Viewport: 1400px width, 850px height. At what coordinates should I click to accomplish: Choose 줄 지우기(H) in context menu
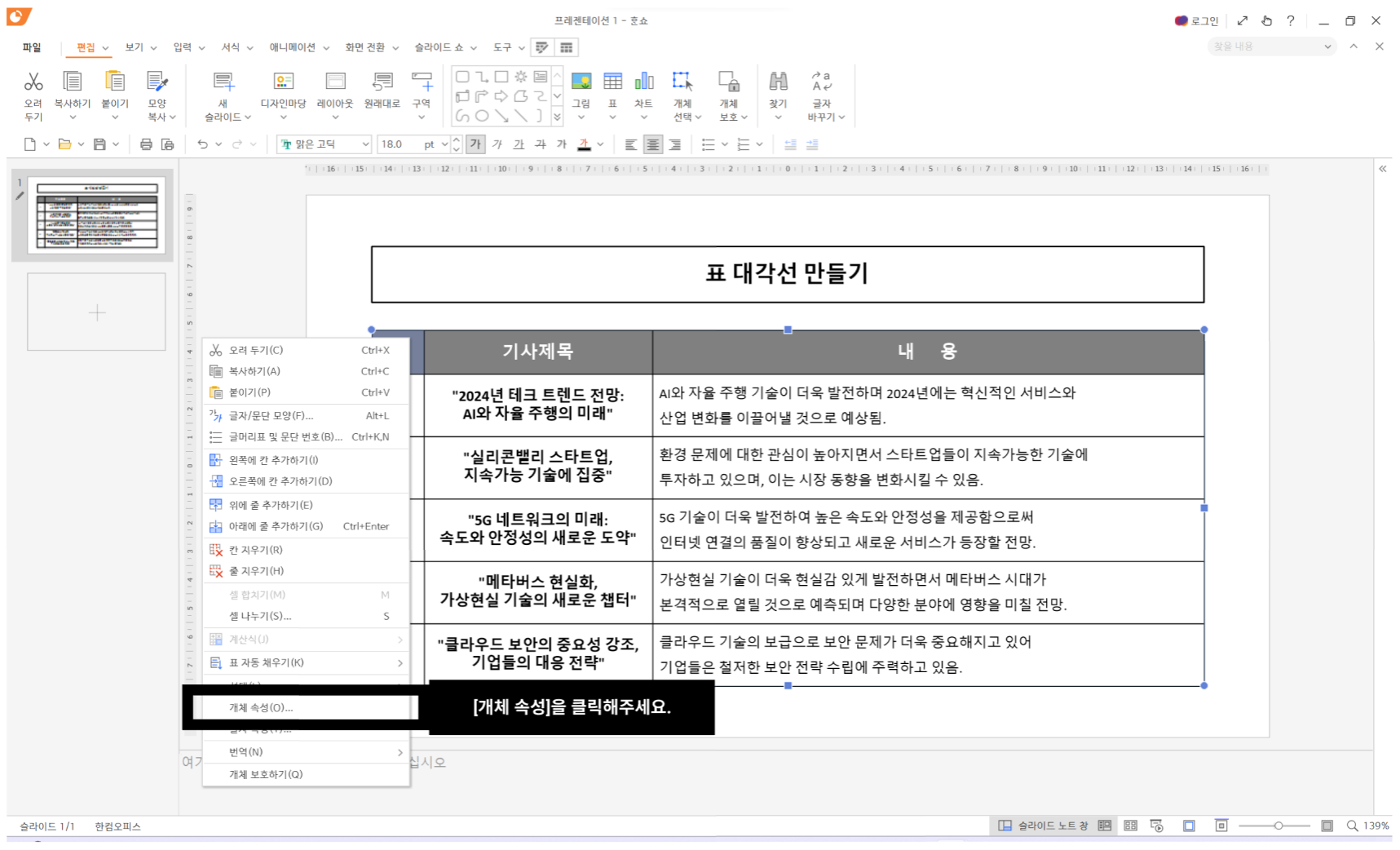tap(306, 571)
